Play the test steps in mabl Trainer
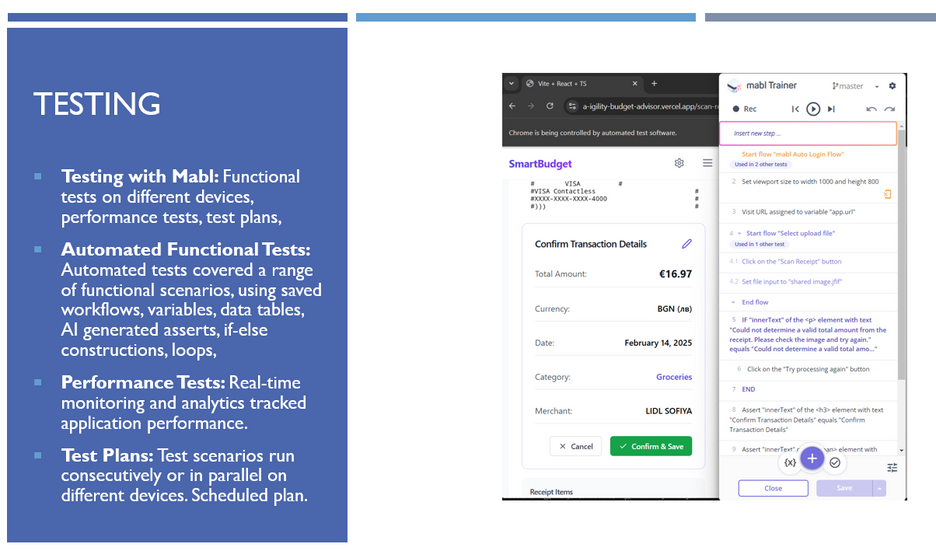Viewport: 936px width, 550px height. click(812, 109)
